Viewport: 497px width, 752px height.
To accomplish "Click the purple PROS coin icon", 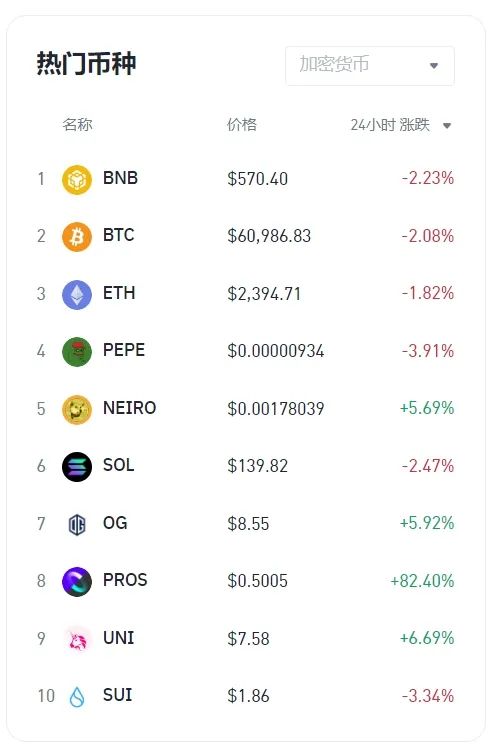I will tap(77, 582).
